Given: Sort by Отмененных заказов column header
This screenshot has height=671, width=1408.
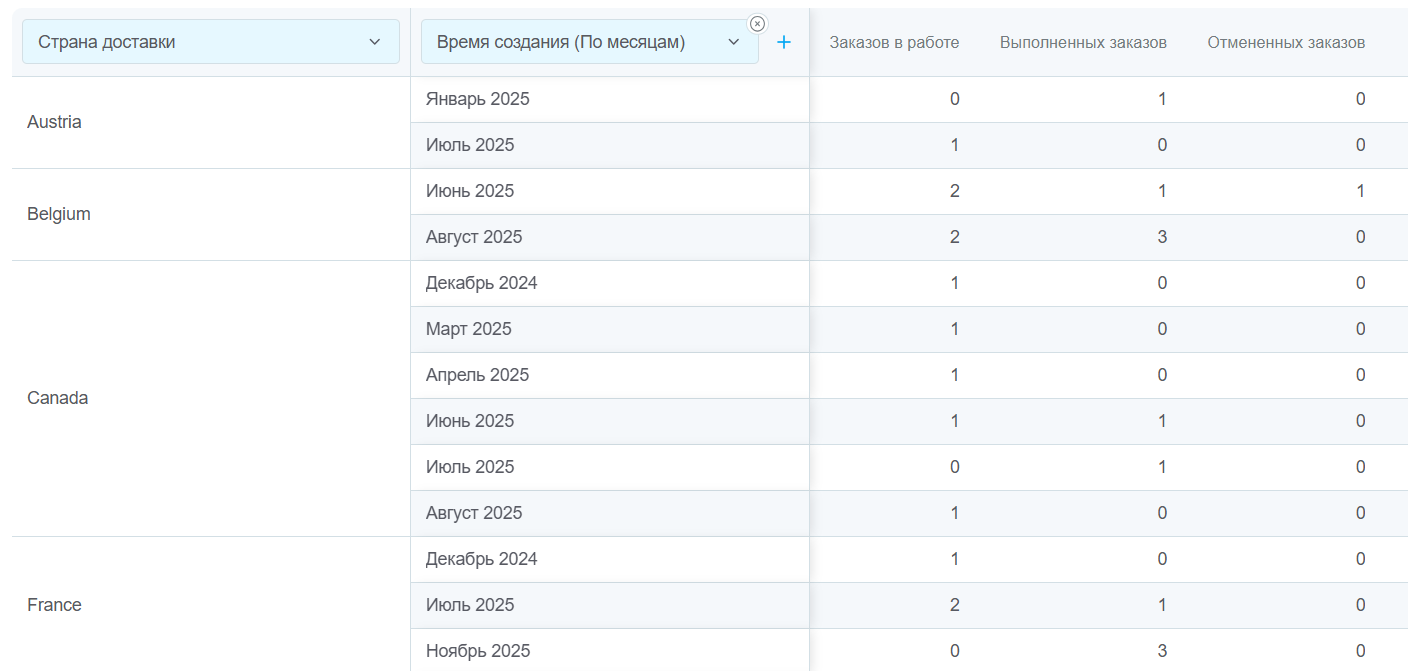Looking at the screenshot, I should 1285,42.
